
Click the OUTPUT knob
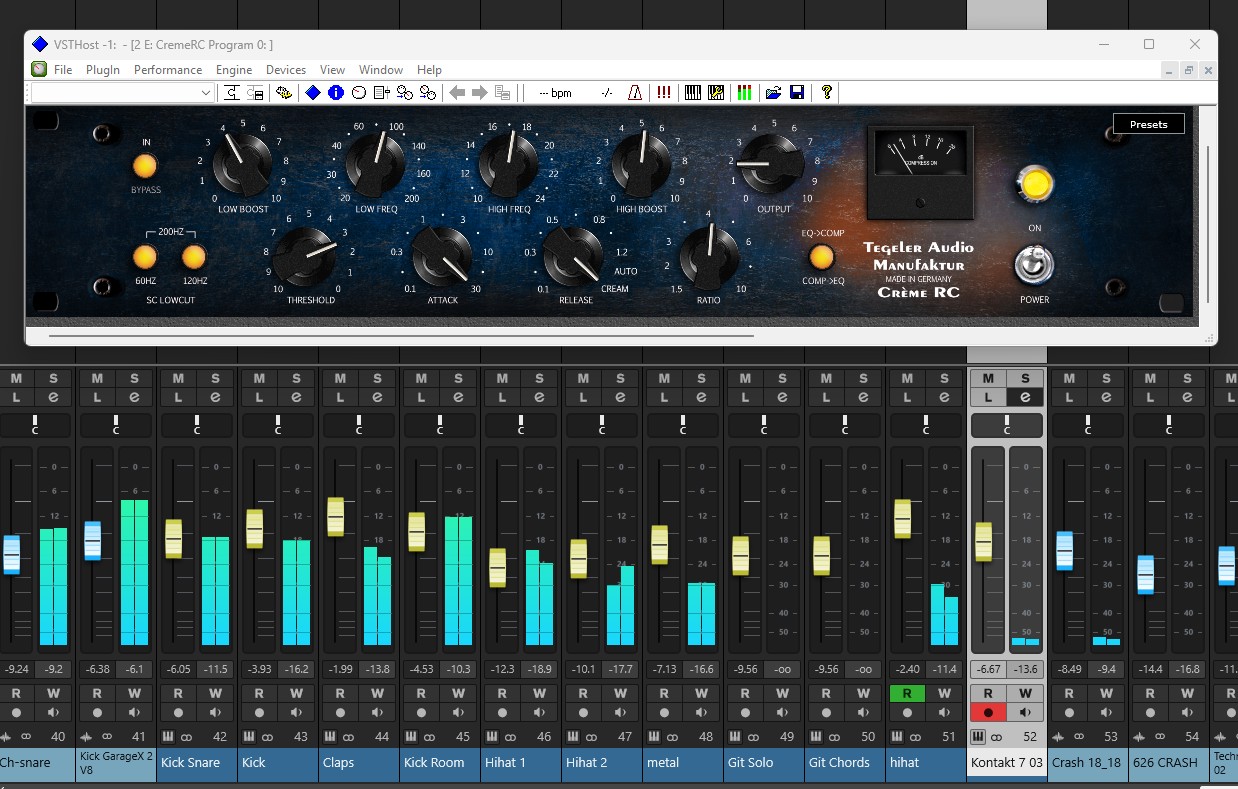[773, 164]
